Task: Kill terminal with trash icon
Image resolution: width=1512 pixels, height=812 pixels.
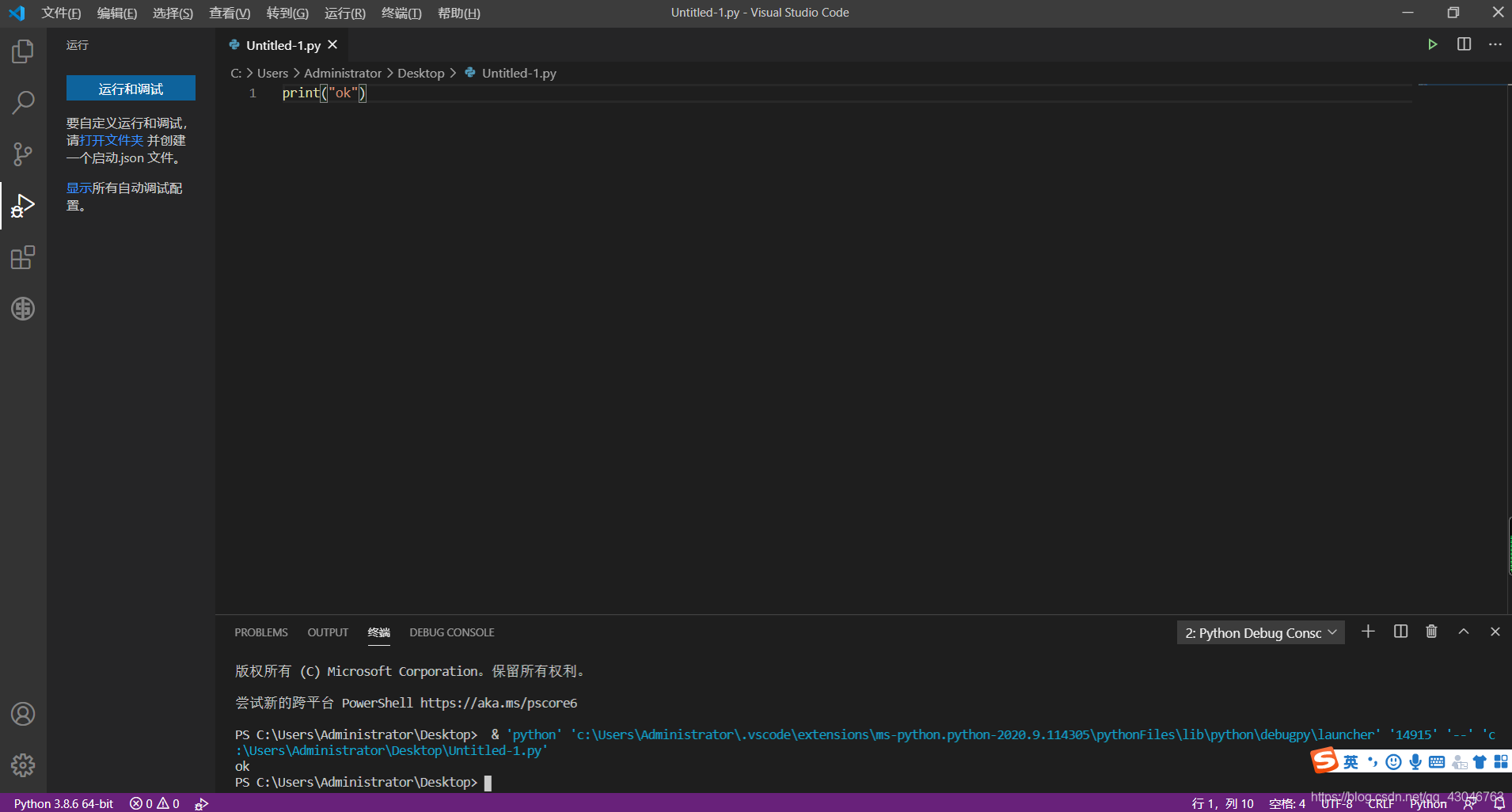Action: click(1431, 632)
